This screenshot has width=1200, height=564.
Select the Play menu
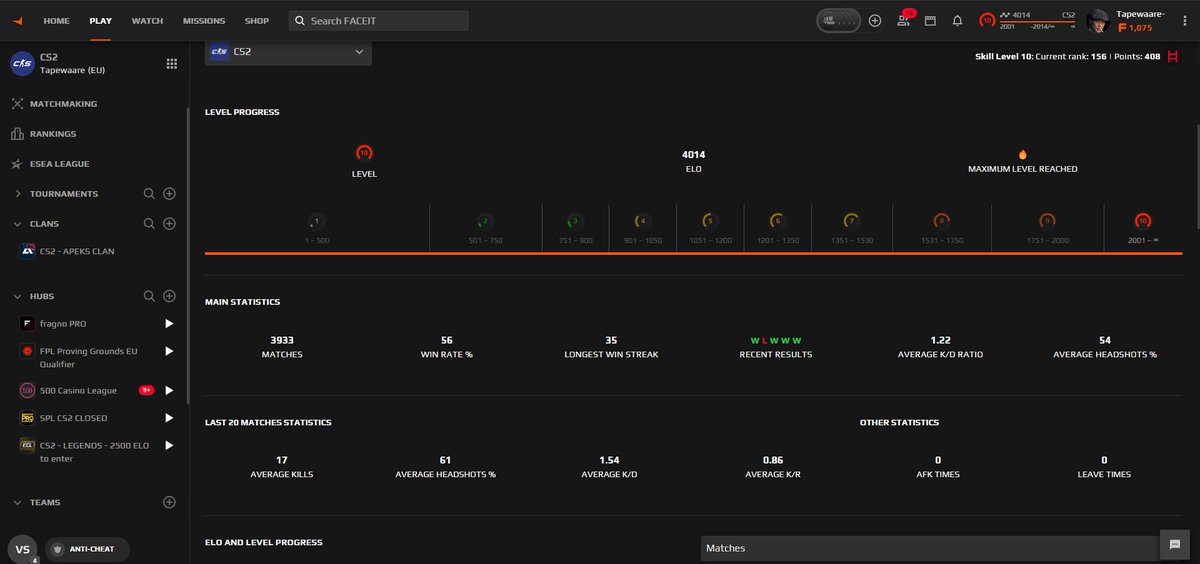pyautogui.click(x=100, y=20)
